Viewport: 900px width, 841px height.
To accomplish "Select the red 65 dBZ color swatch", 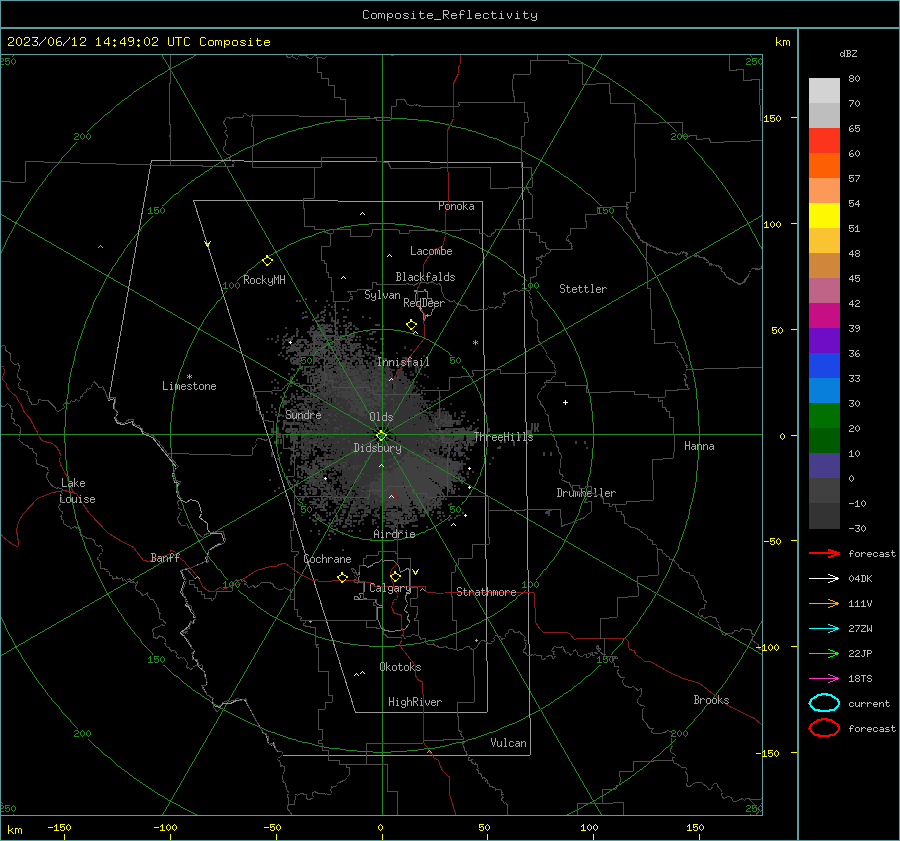I will (x=824, y=141).
